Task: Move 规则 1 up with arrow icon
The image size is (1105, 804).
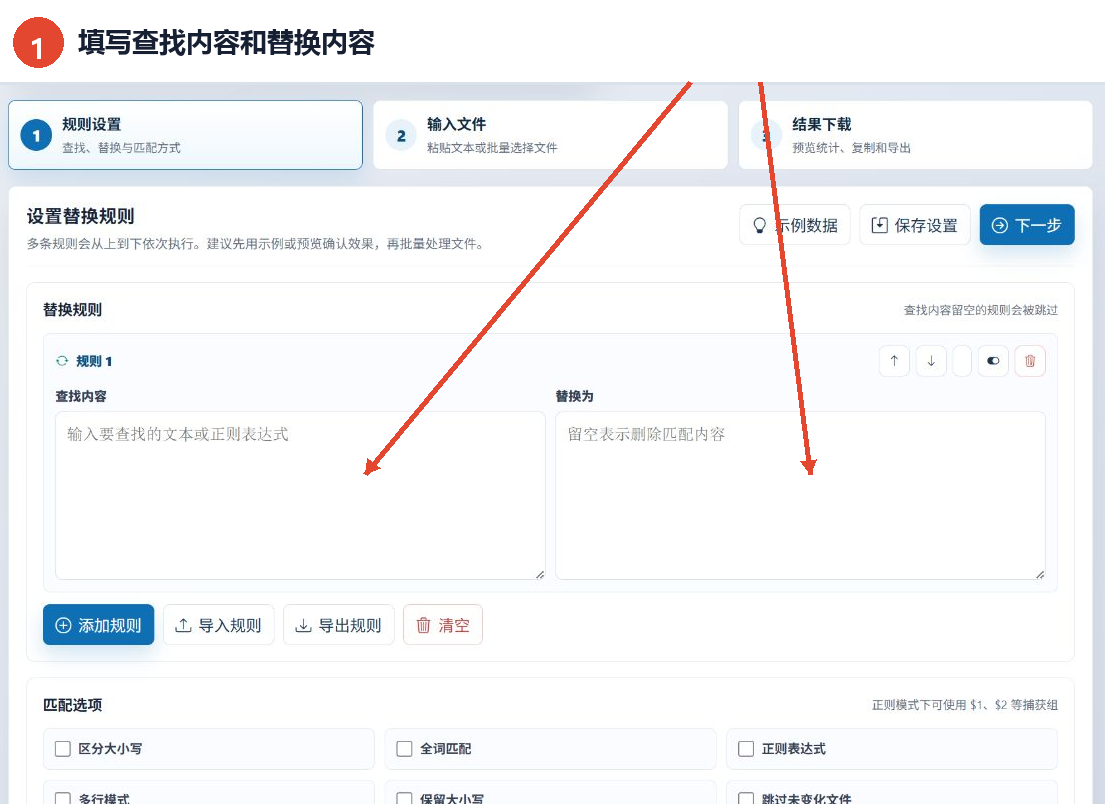Action: (x=894, y=361)
